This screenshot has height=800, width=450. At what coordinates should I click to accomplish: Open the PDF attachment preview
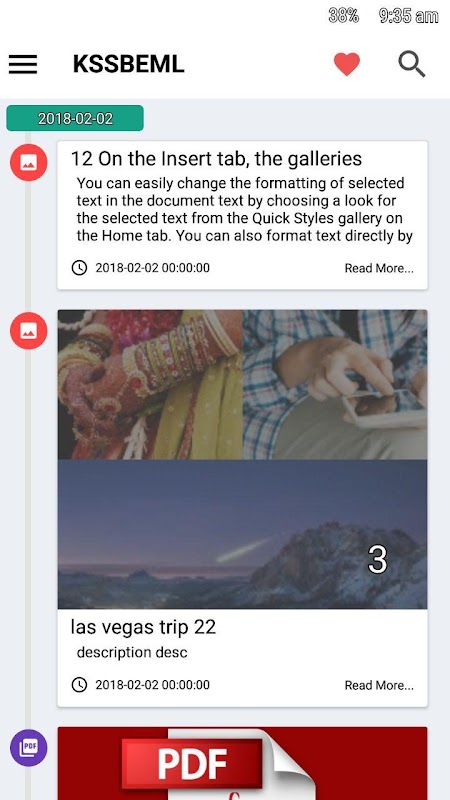coord(242,763)
